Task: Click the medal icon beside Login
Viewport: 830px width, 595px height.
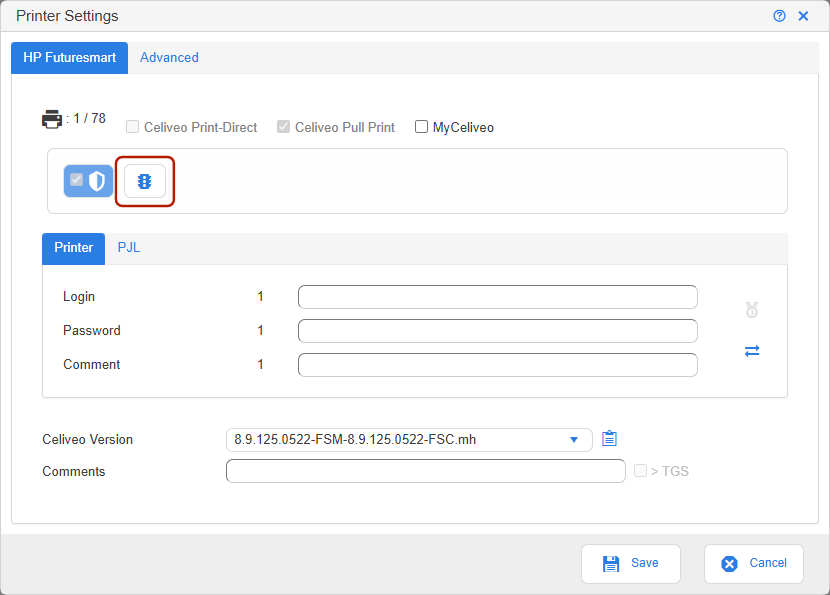Action: [752, 310]
